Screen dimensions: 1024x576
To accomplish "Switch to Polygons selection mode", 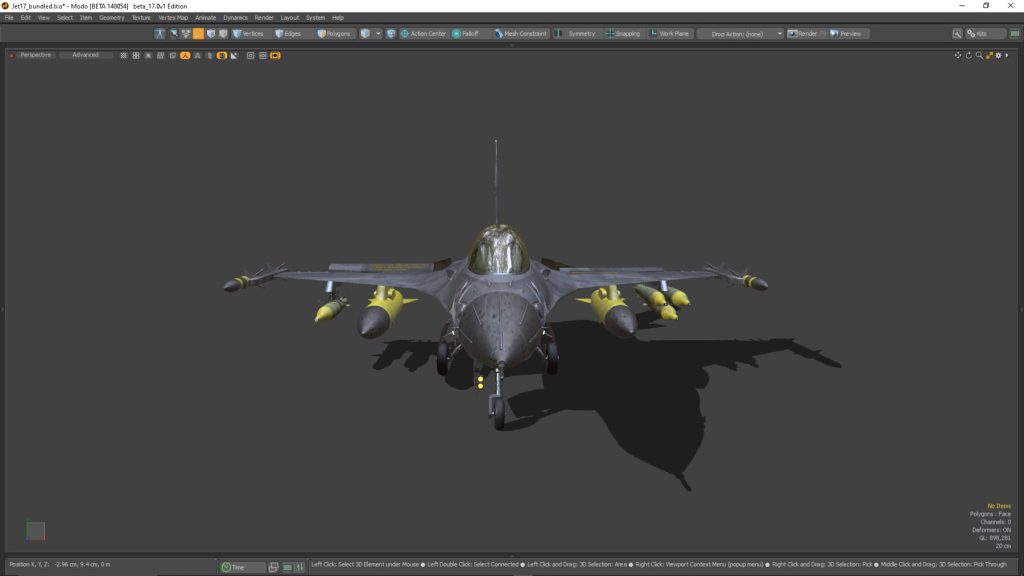I will click(x=334, y=33).
